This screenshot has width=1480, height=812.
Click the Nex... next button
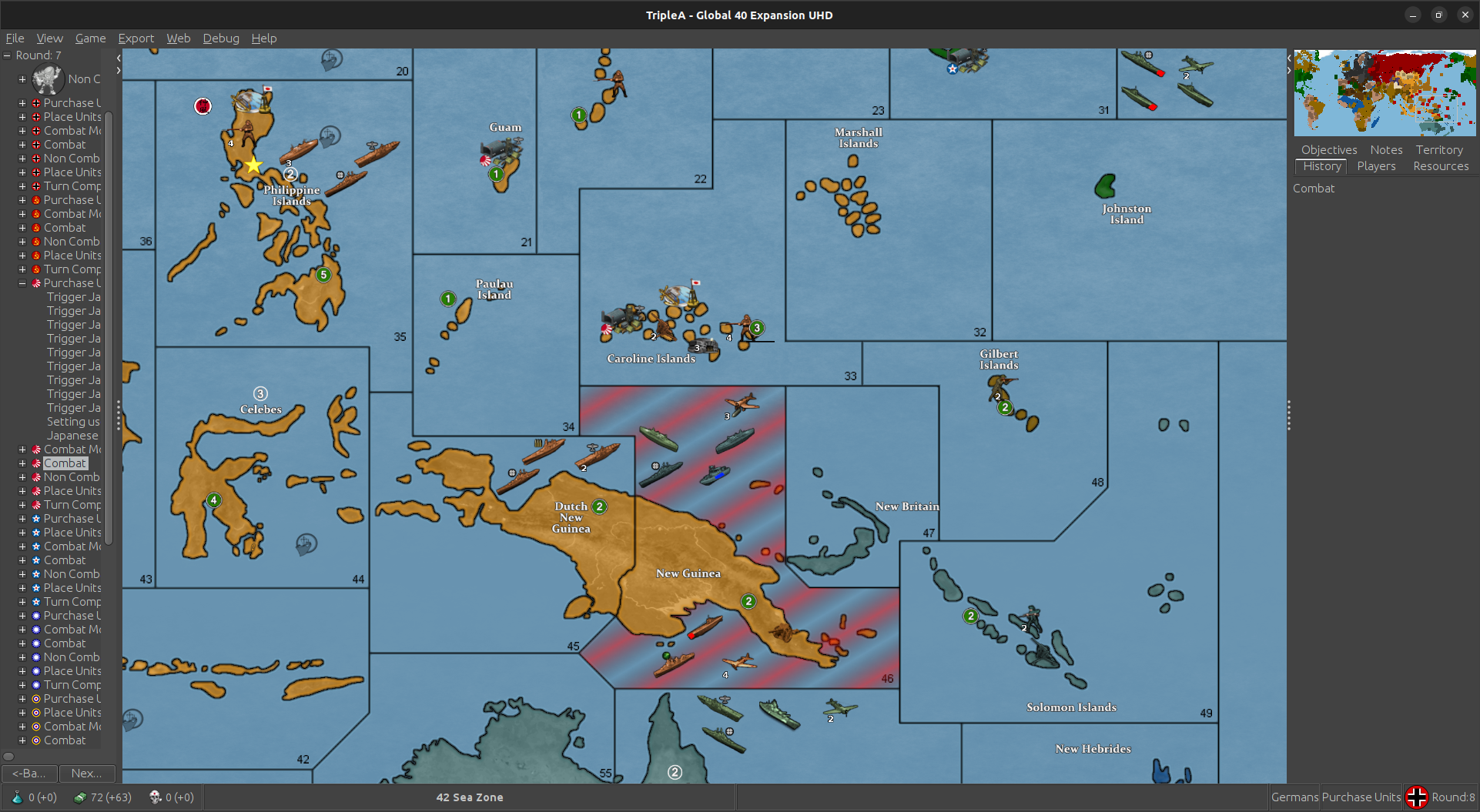tap(87, 774)
